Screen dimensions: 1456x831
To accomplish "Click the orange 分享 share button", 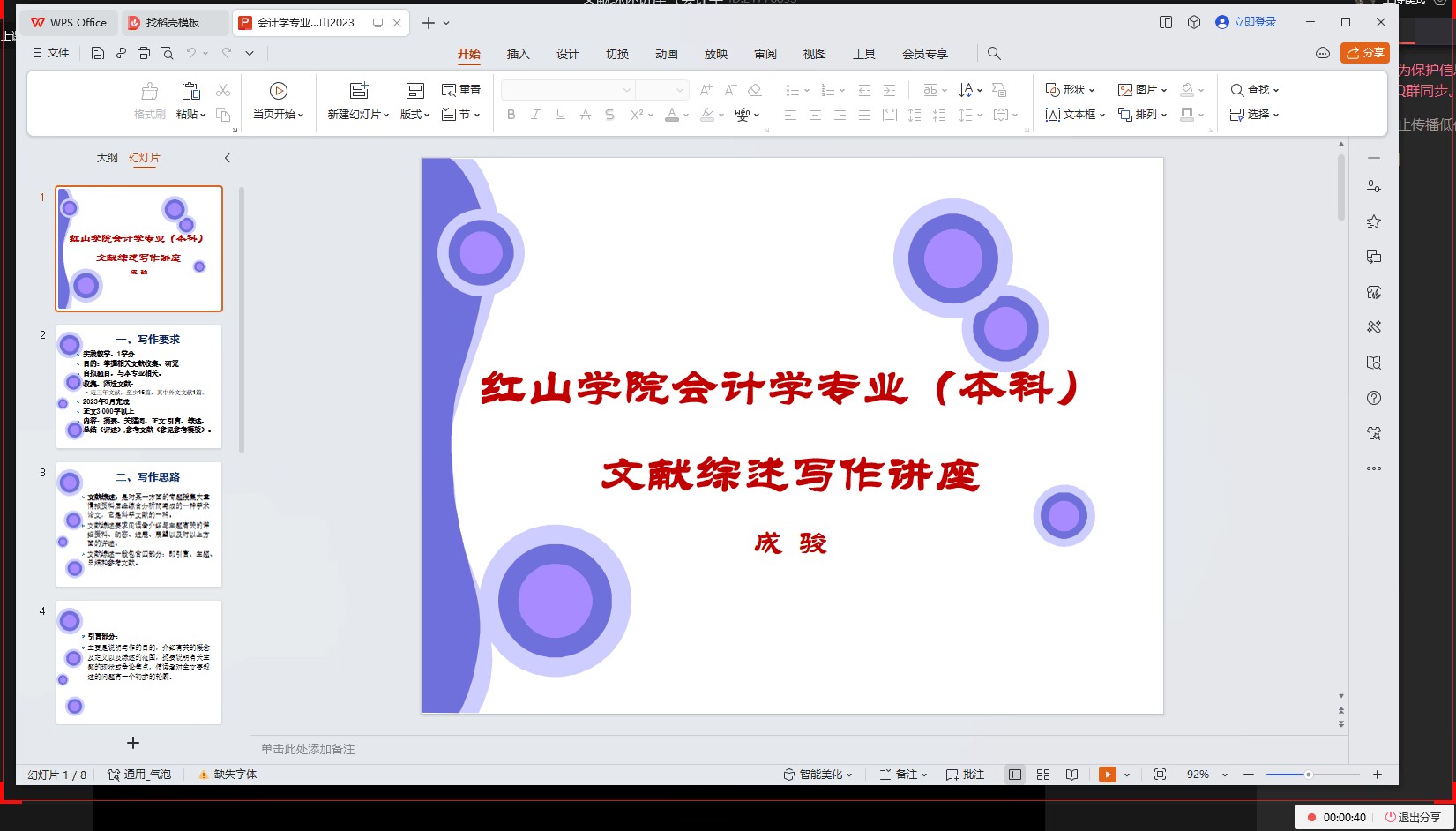I will 1364,53.
